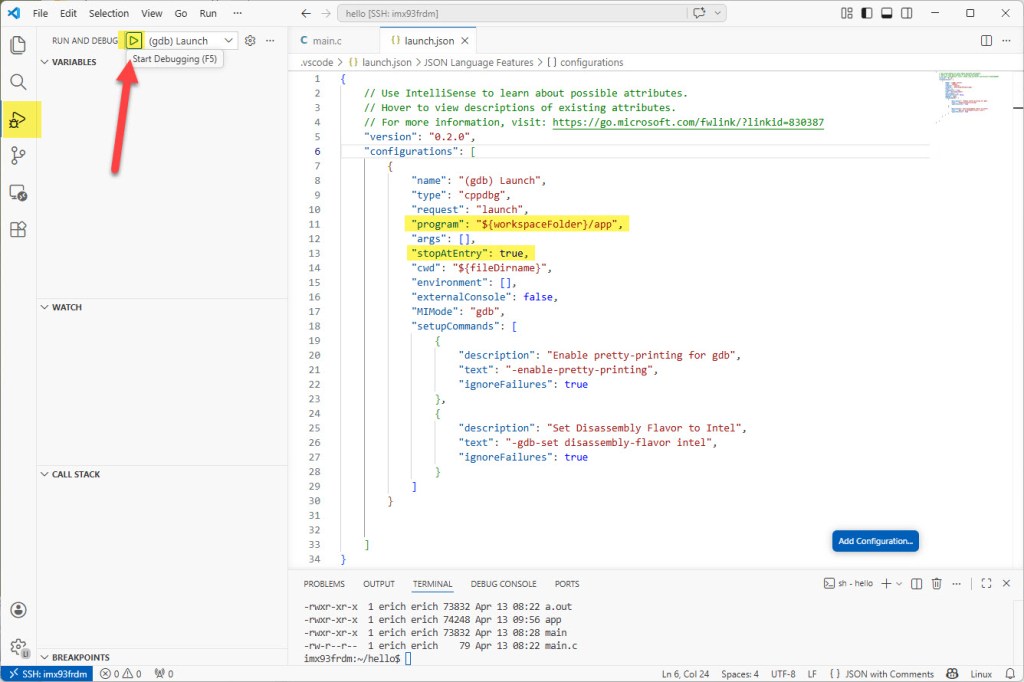Select the Source Control icon
The height and width of the screenshot is (682, 1024).
[x=20, y=155]
